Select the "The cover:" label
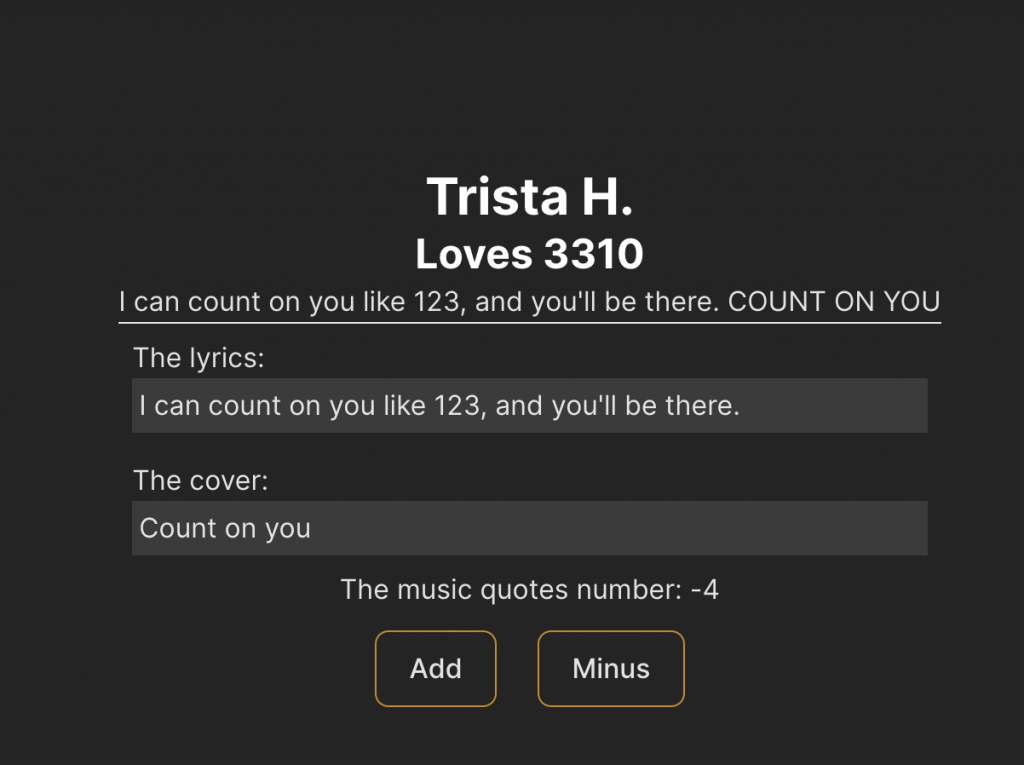Image resolution: width=1024 pixels, height=765 pixels. coord(201,481)
